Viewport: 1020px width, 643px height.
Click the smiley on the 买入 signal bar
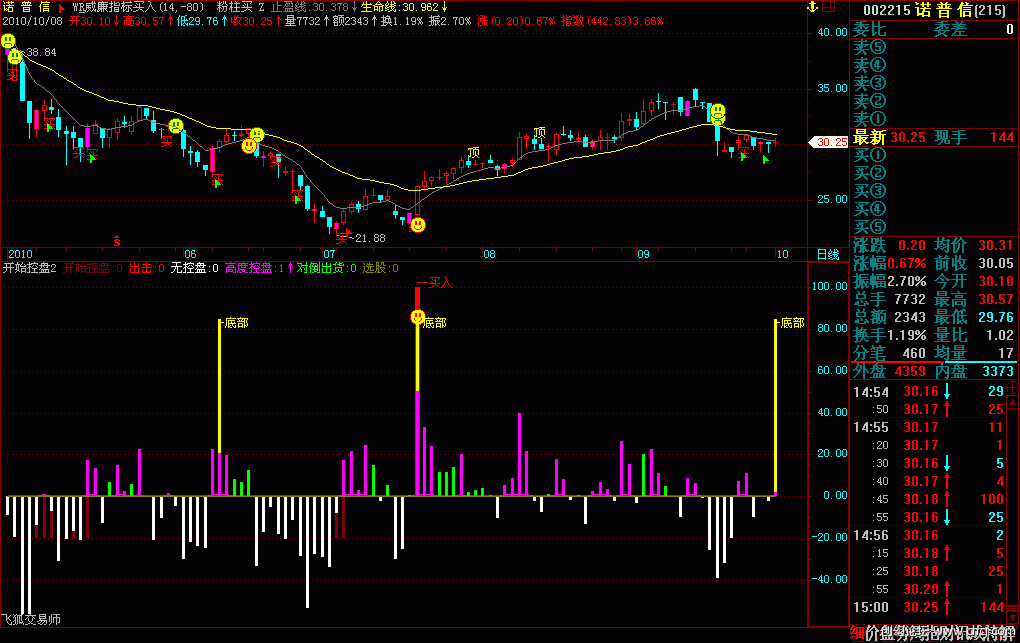coord(417,317)
